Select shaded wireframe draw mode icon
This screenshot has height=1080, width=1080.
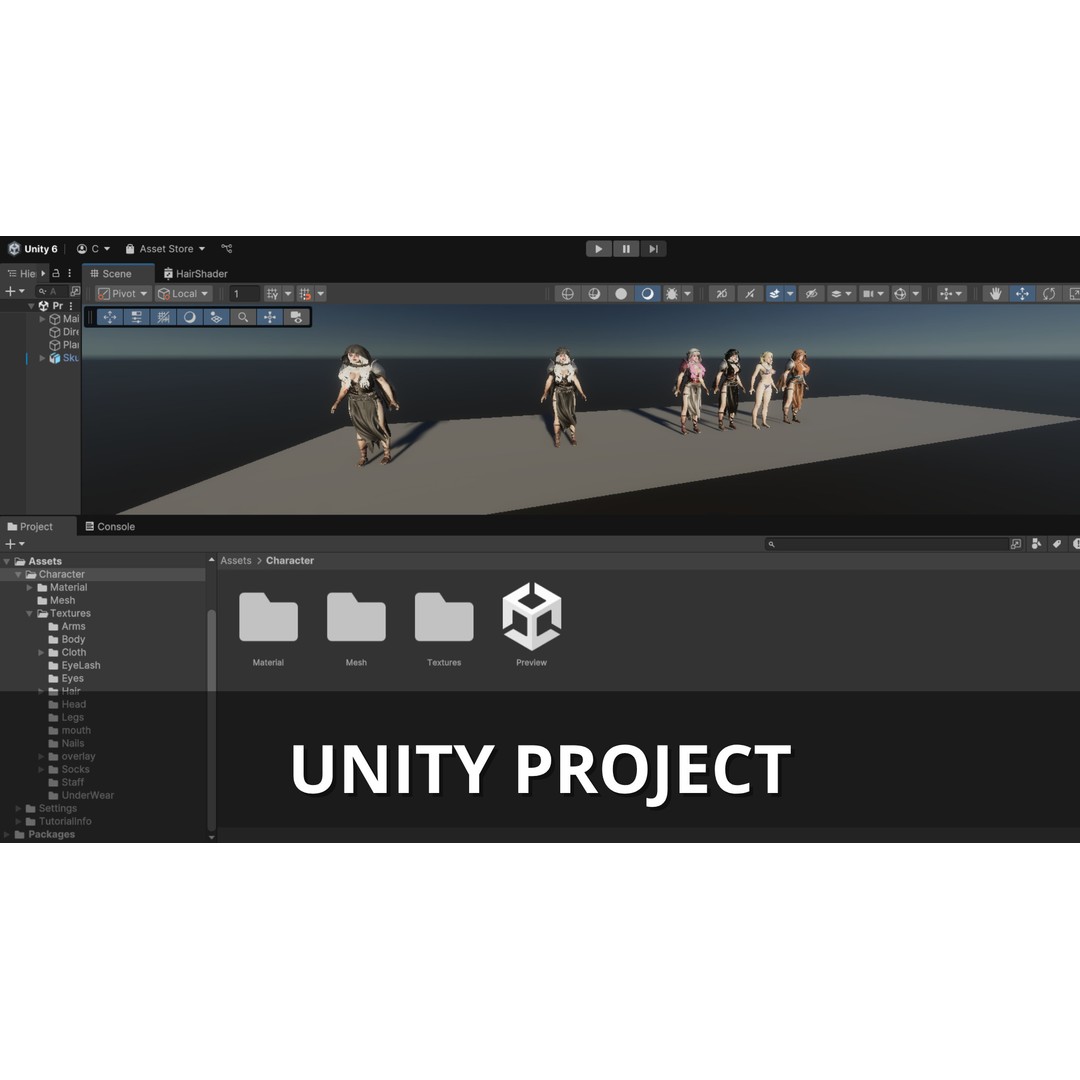click(594, 294)
